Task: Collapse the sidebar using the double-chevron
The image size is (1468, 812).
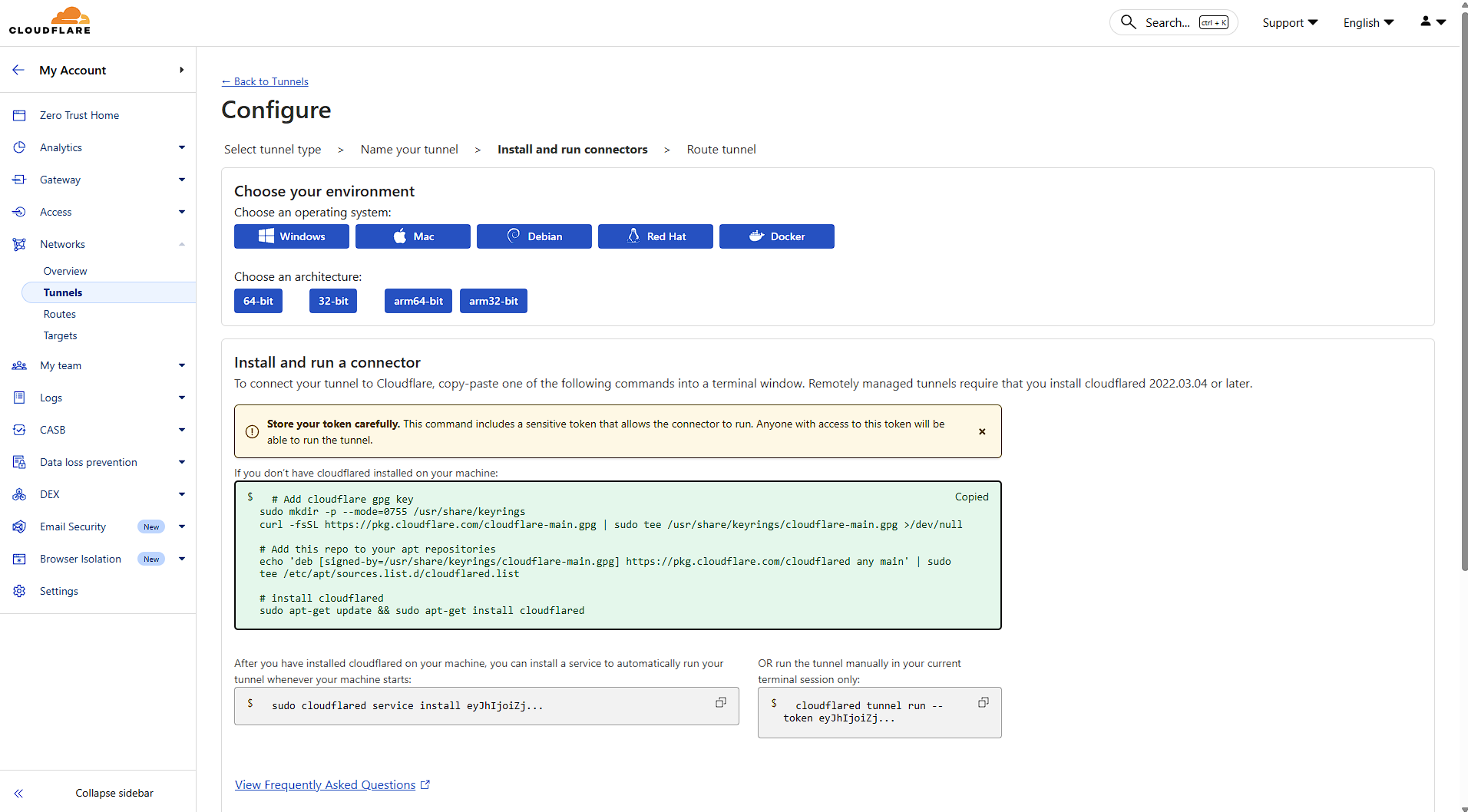Action: (18, 793)
